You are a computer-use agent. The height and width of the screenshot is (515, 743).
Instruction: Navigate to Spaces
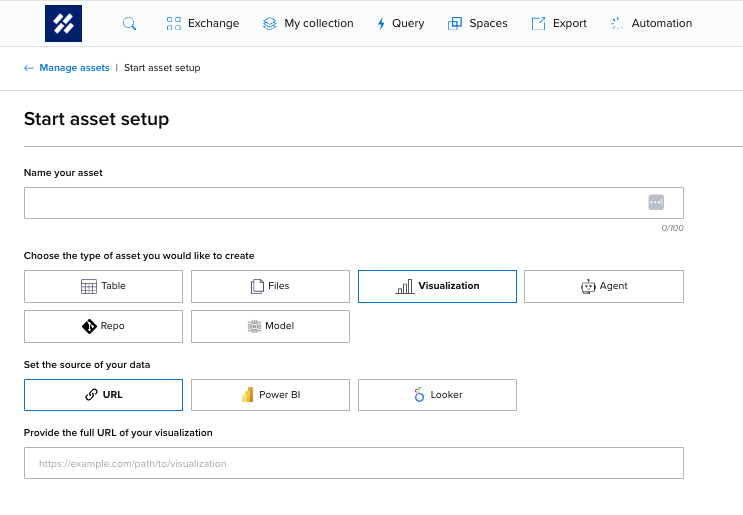(x=477, y=23)
